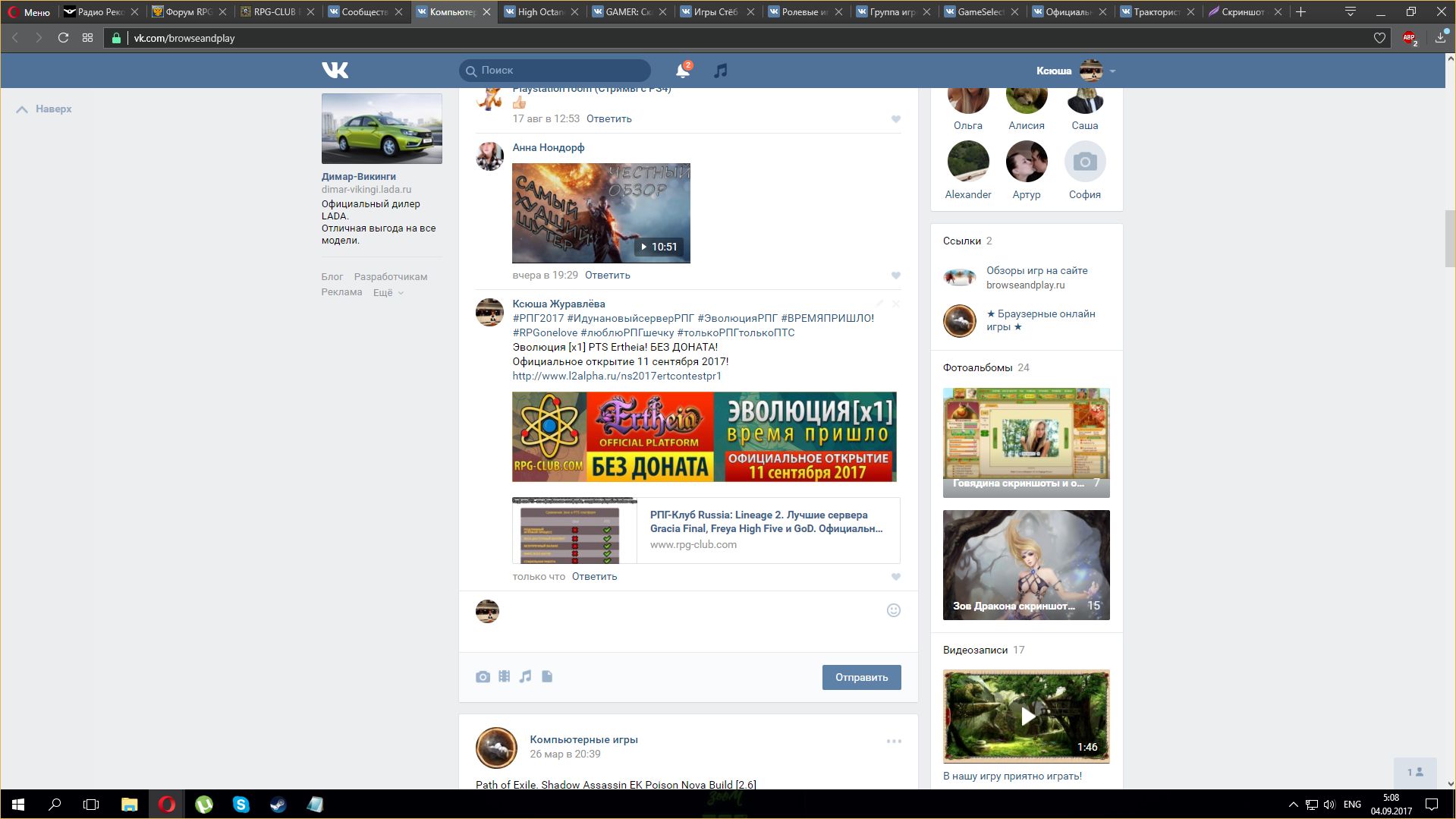Viewport: 1456px width, 819px height.
Task: Open the Разработчикам footer link
Action: (x=390, y=277)
